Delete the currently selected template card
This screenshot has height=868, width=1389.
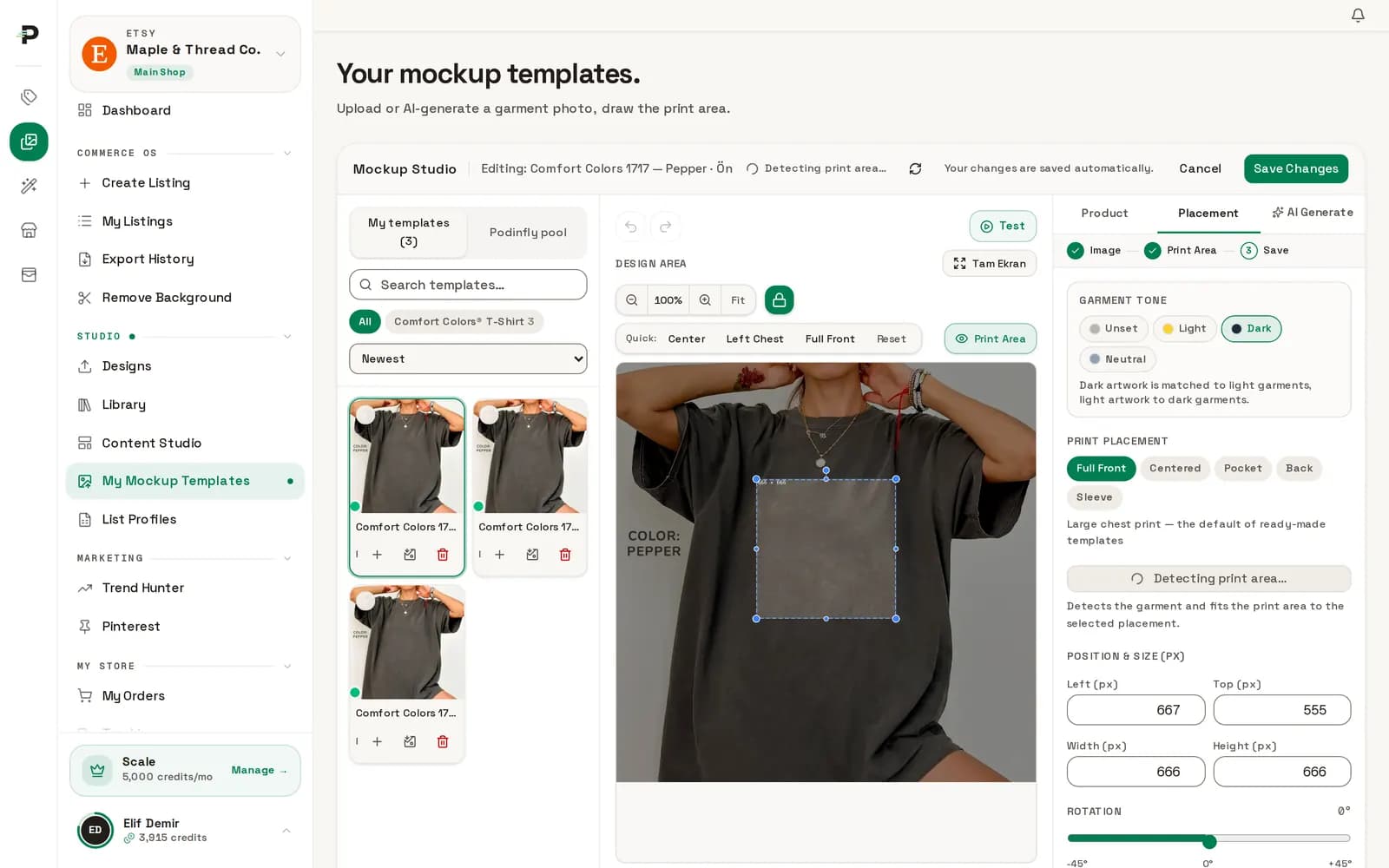pyautogui.click(x=443, y=555)
